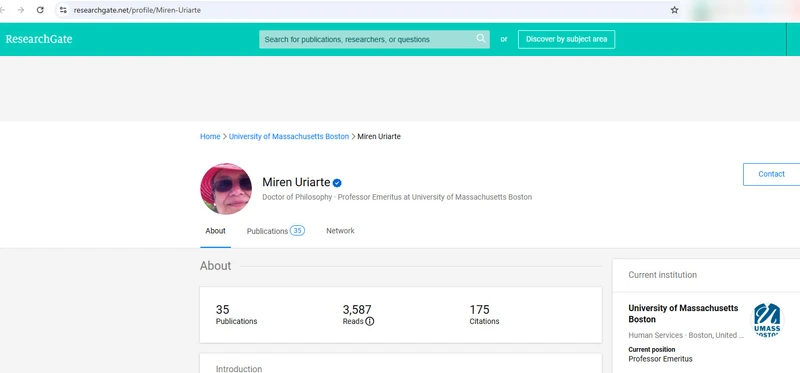The height and width of the screenshot is (373, 800).
Task: Click Discover by subject area button
Action: pyautogui.click(x=566, y=39)
